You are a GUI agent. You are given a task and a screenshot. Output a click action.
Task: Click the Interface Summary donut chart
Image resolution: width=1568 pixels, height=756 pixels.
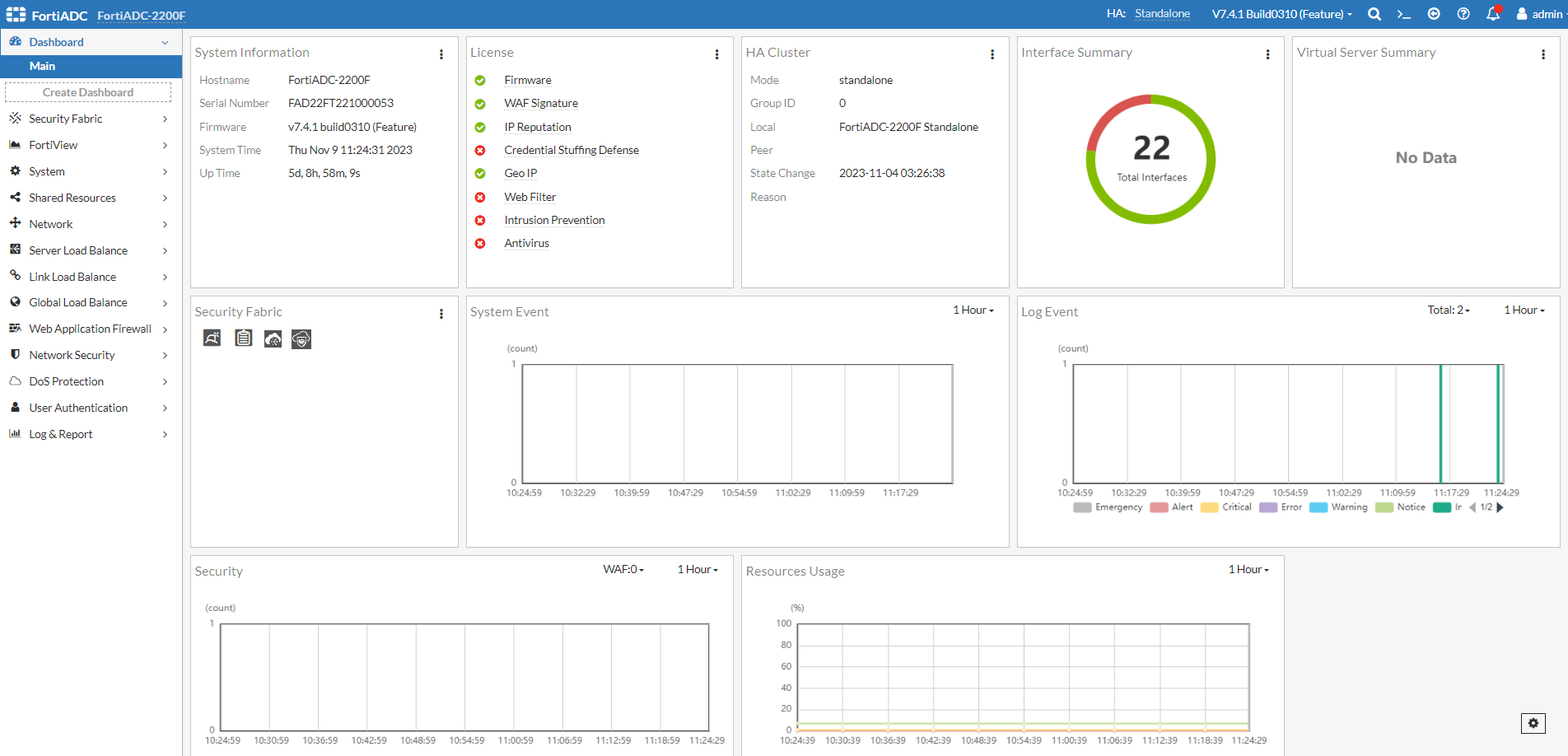pos(1150,159)
